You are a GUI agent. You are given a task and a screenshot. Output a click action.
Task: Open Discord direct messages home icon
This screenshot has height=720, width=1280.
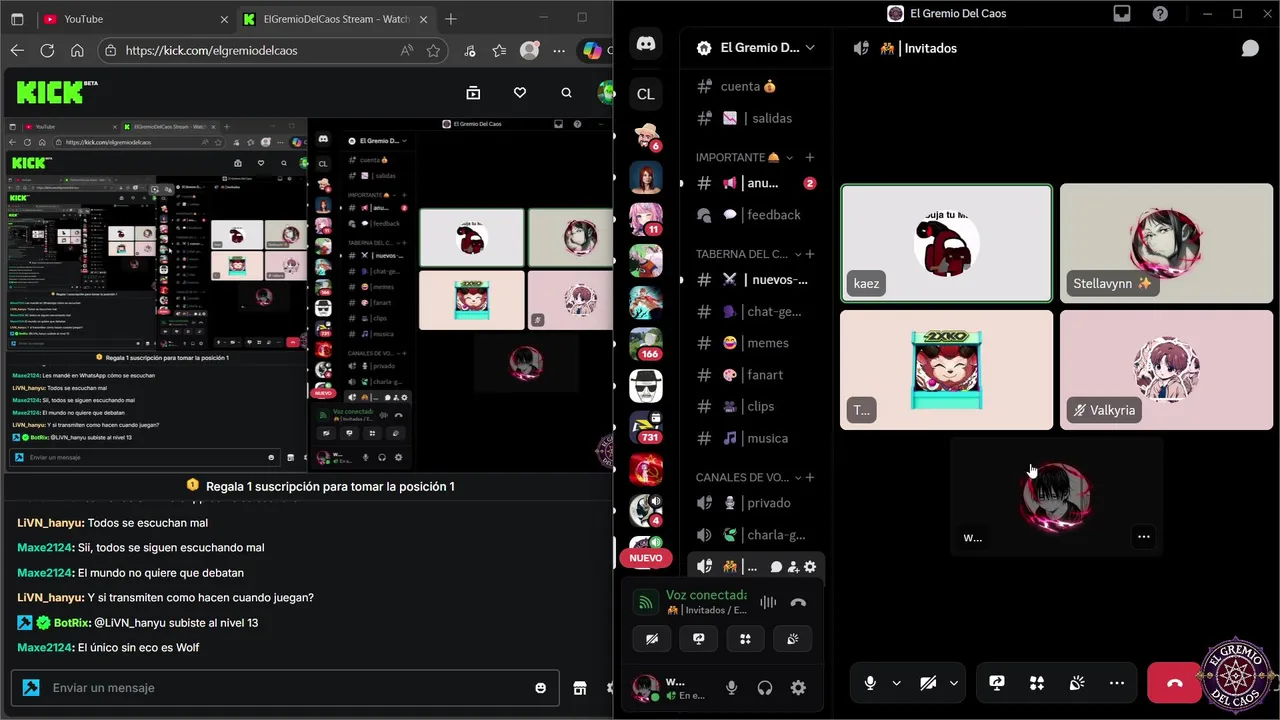(646, 43)
